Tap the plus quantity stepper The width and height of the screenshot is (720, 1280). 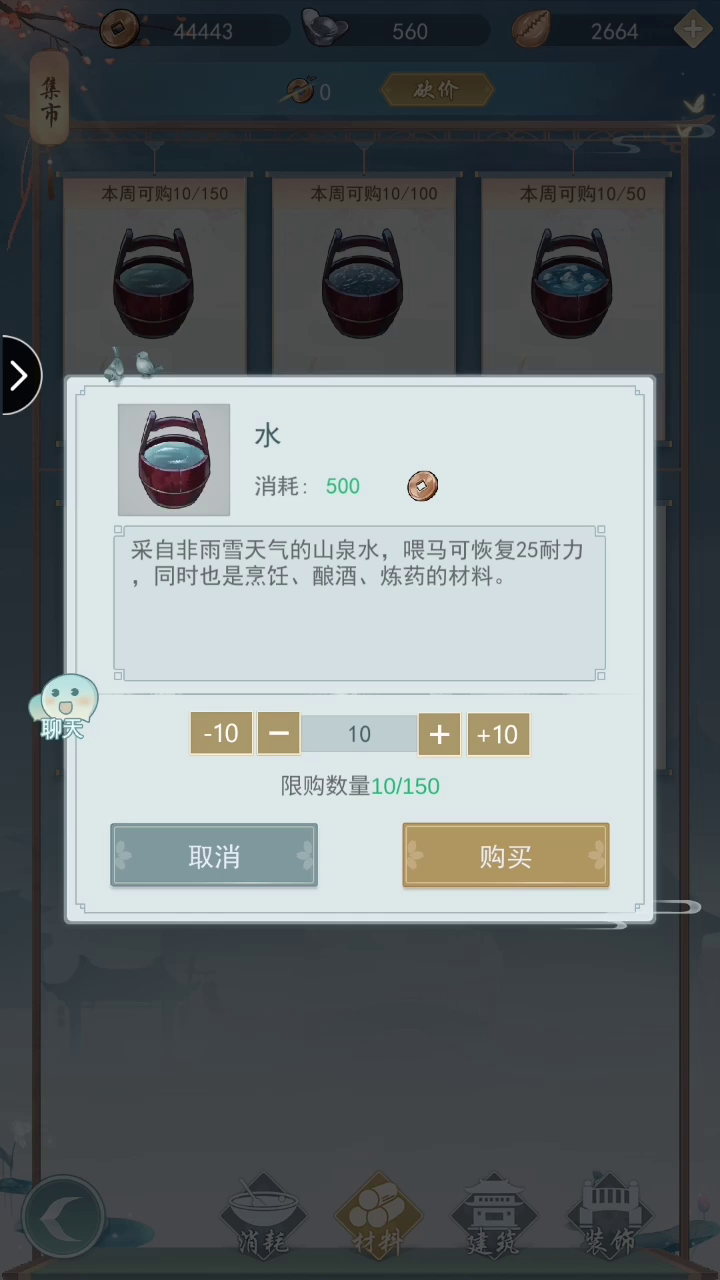pyautogui.click(x=439, y=734)
